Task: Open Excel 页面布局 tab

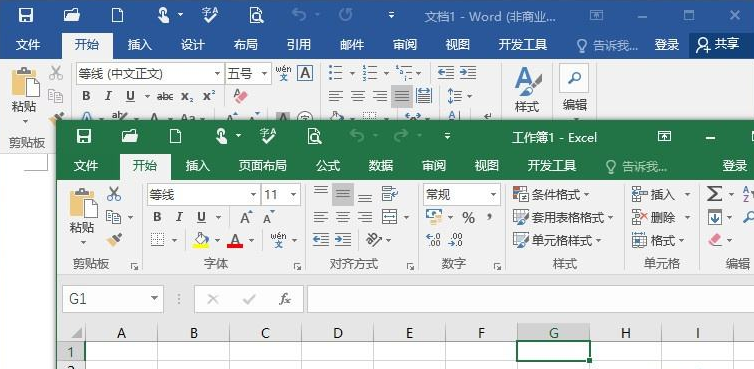Action: [x=263, y=165]
